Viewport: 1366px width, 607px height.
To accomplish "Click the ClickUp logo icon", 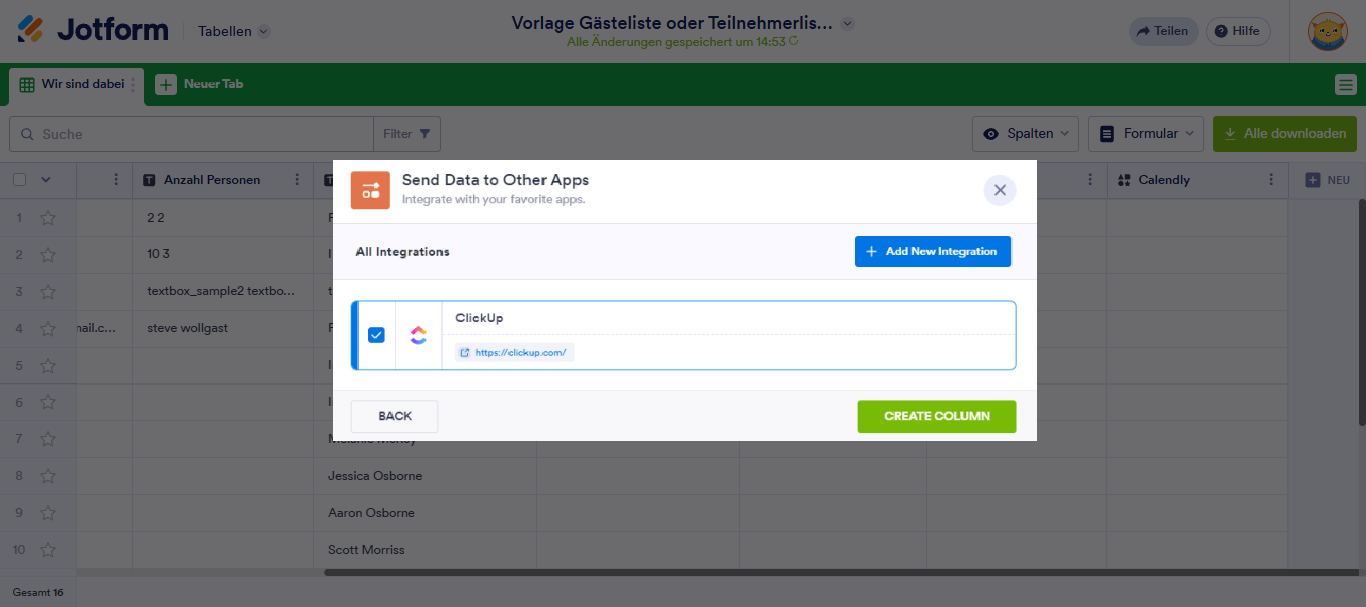I will (418, 335).
